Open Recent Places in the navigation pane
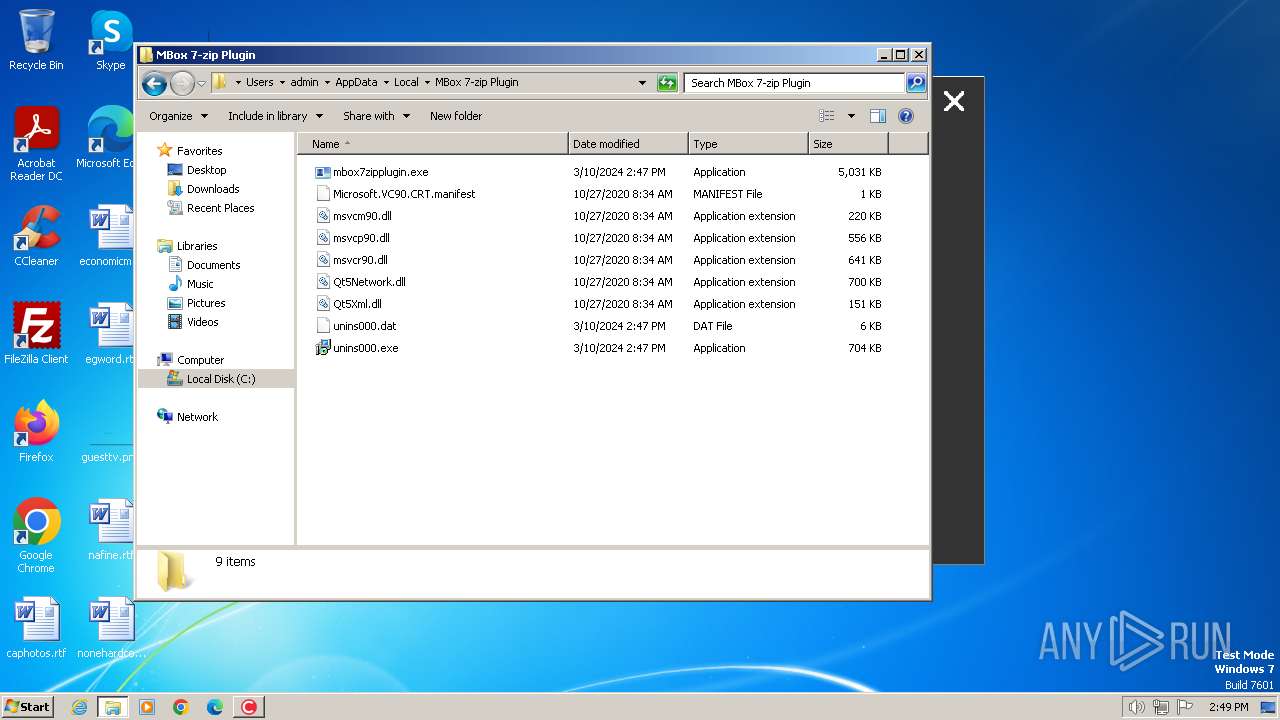 click(x=220, y=208)
